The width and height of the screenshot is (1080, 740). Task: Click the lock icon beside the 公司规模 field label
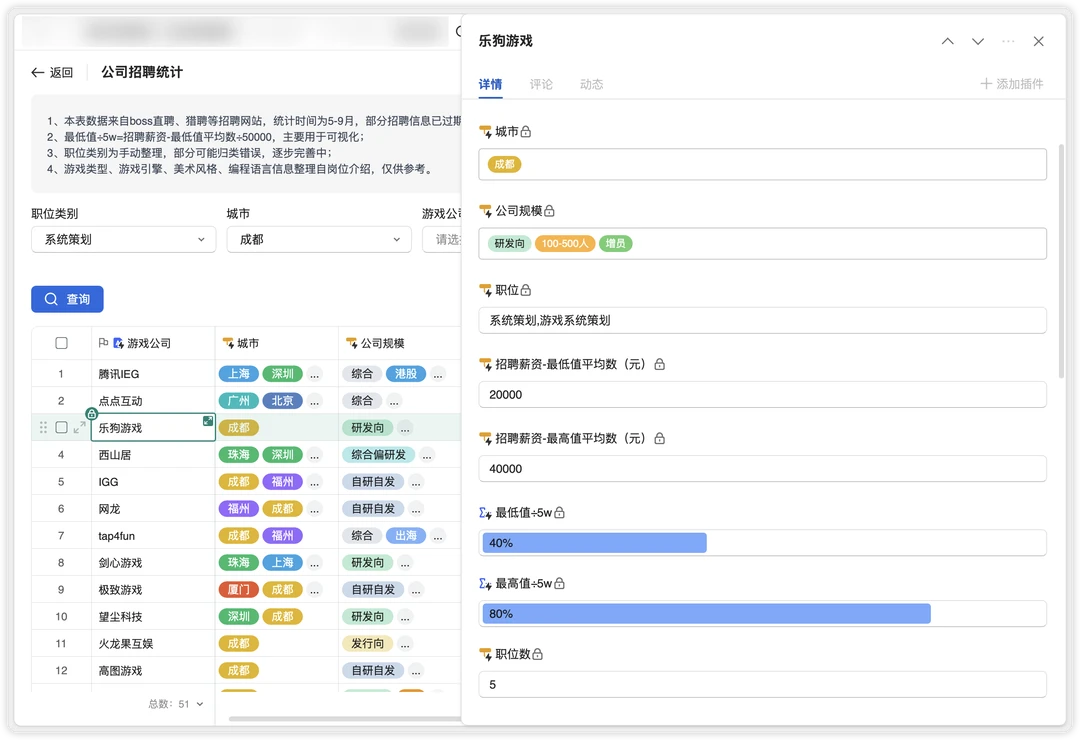click(549, 211)
